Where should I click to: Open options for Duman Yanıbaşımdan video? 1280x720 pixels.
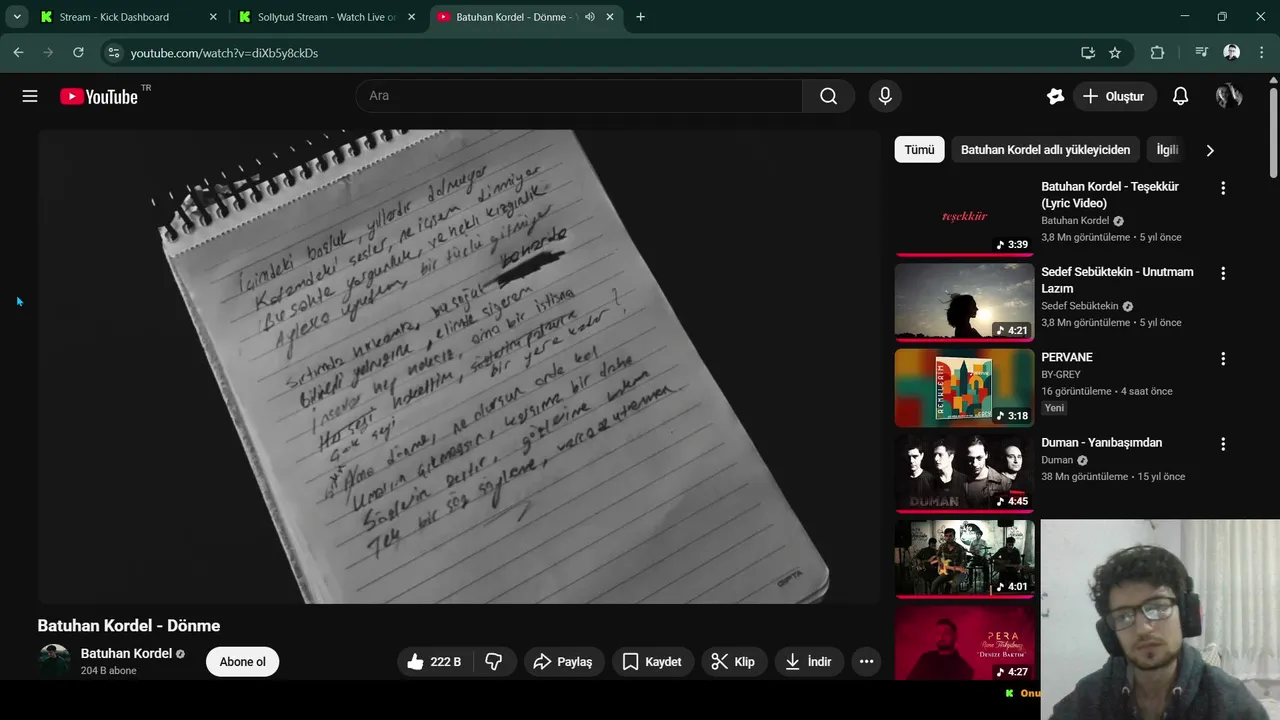tap(1222, 444)
